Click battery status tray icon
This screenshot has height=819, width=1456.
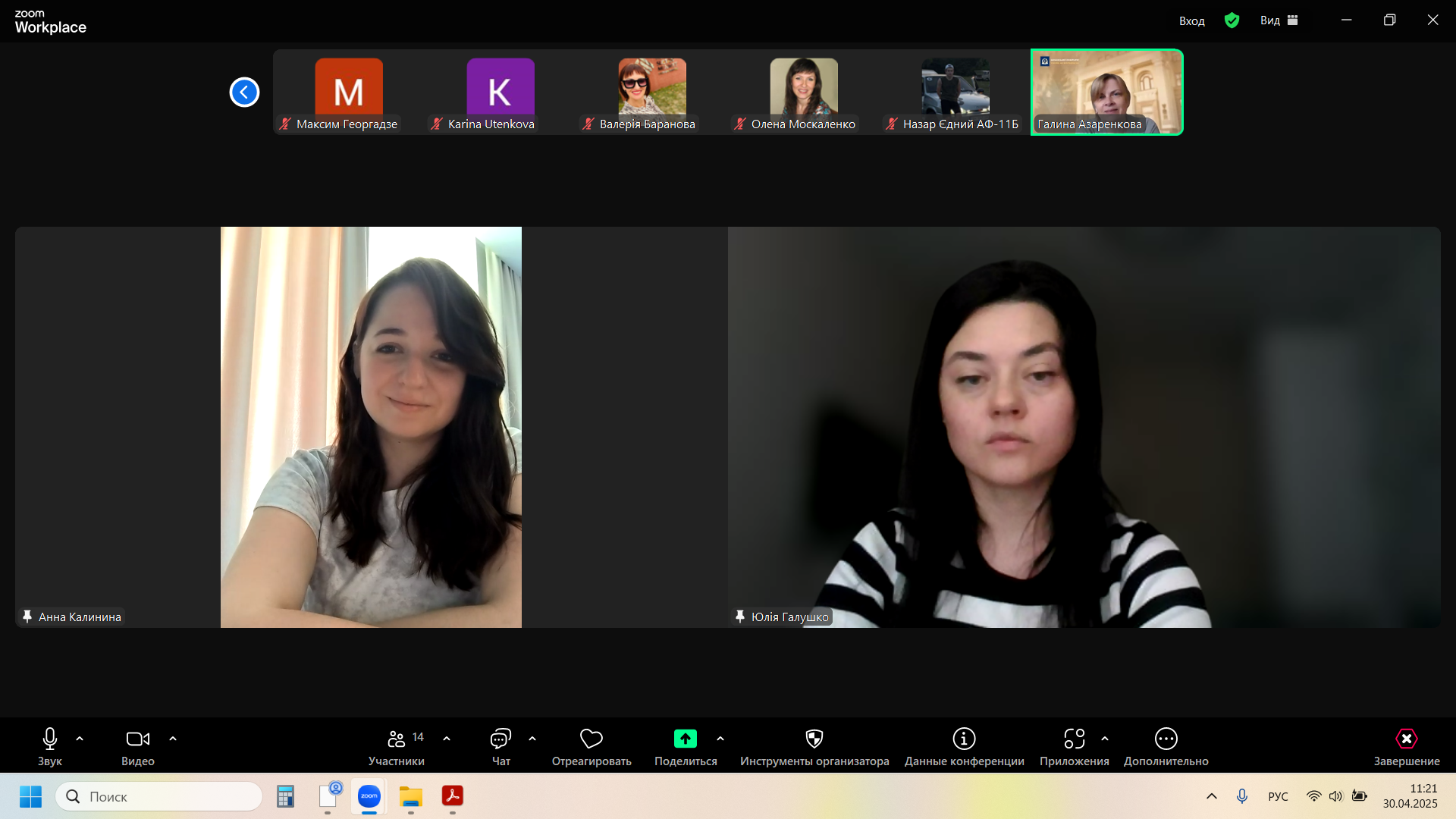tap(1360, 796)
